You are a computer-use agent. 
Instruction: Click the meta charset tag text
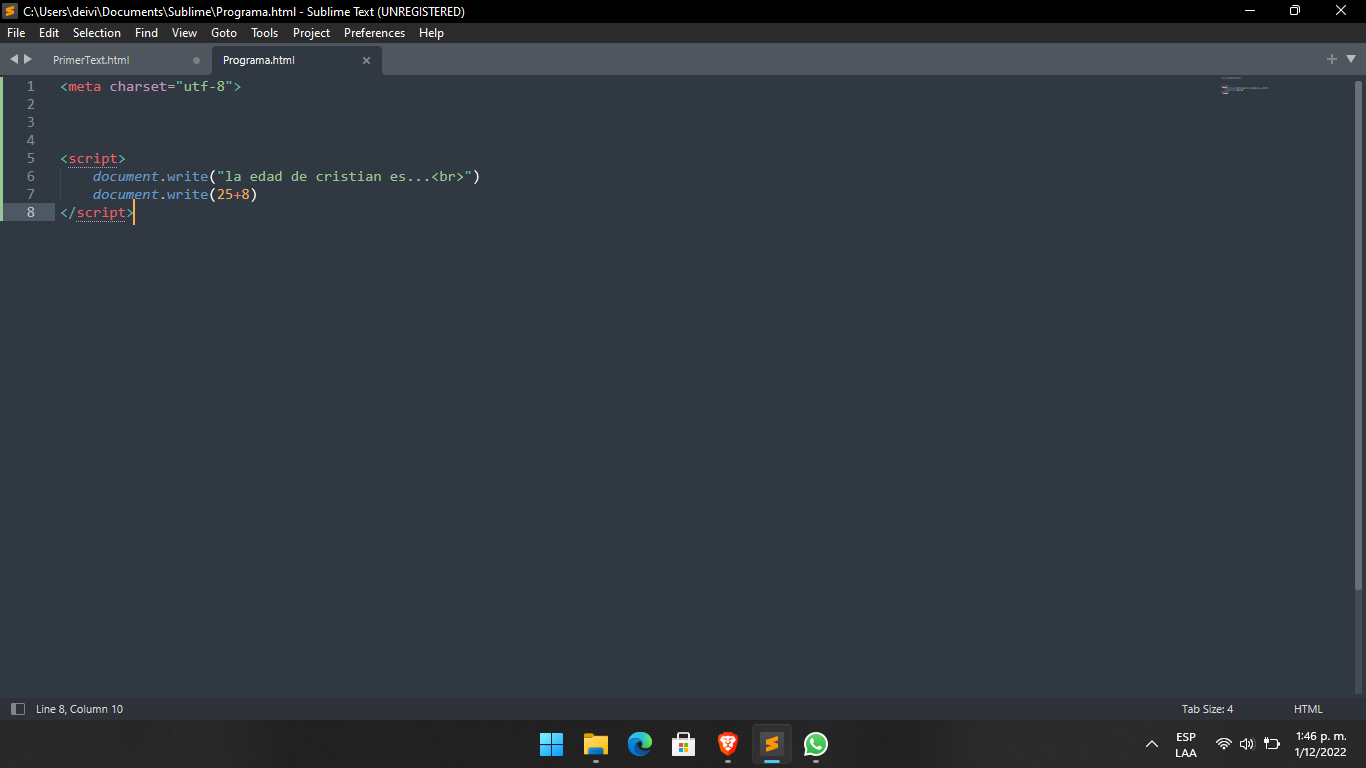tap(151, 86)
